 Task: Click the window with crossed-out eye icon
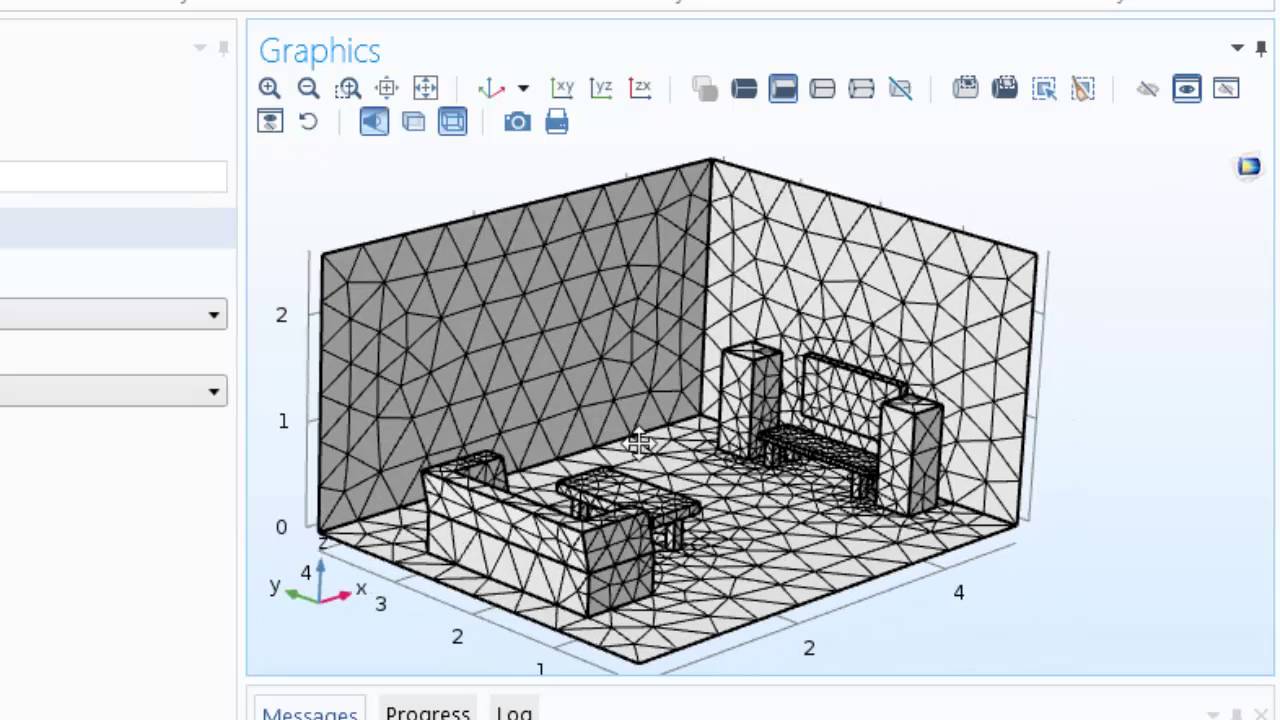(1226, 88)
